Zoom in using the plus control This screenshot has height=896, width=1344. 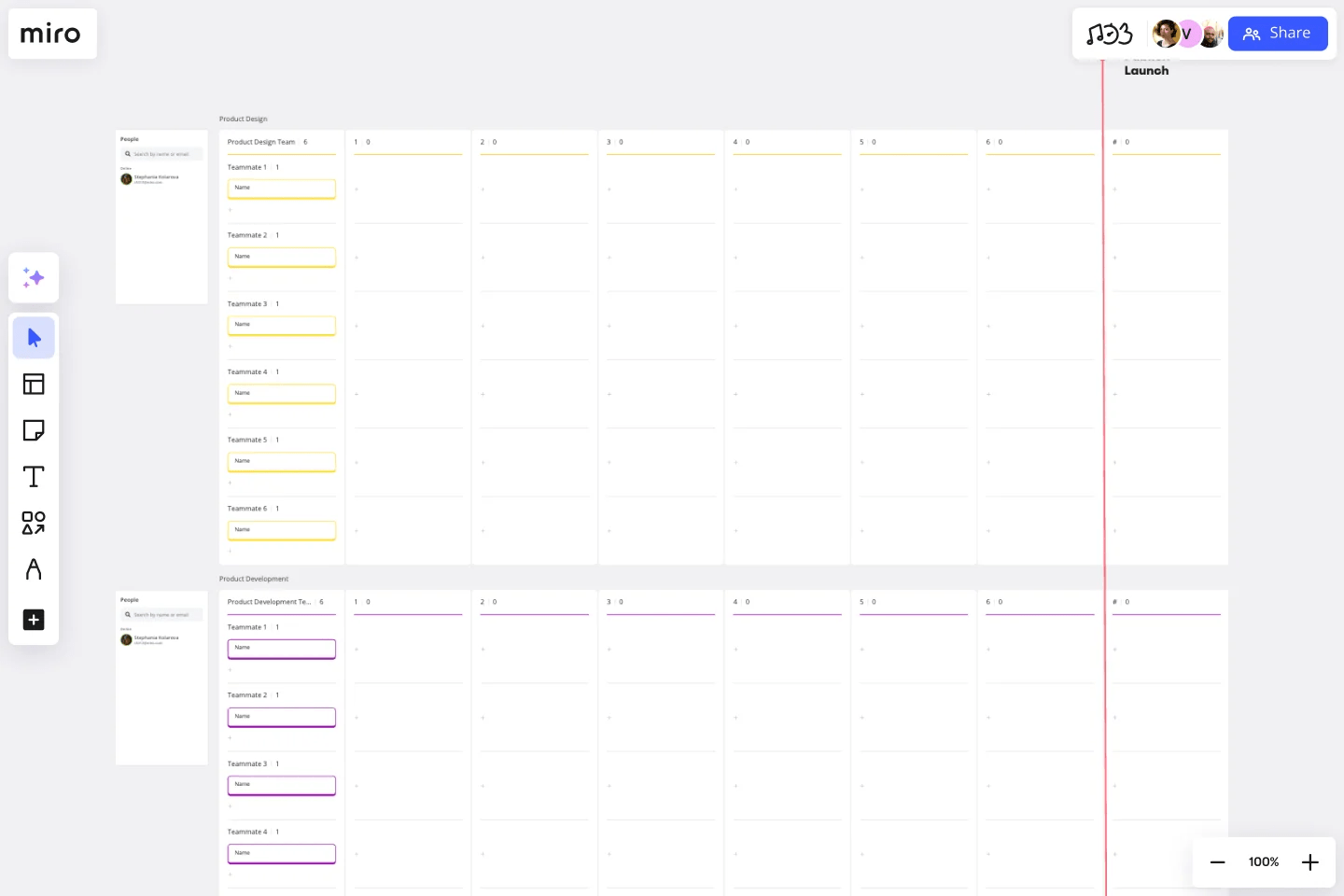(1310, 862)
